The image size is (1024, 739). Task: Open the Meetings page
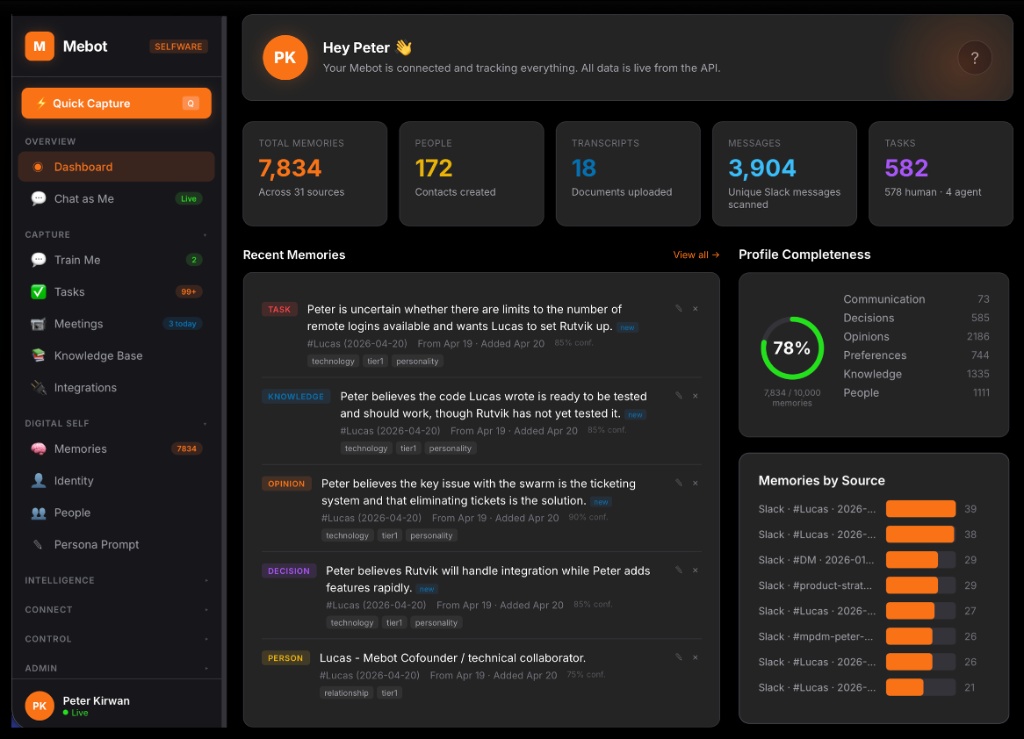pos(116,324)
